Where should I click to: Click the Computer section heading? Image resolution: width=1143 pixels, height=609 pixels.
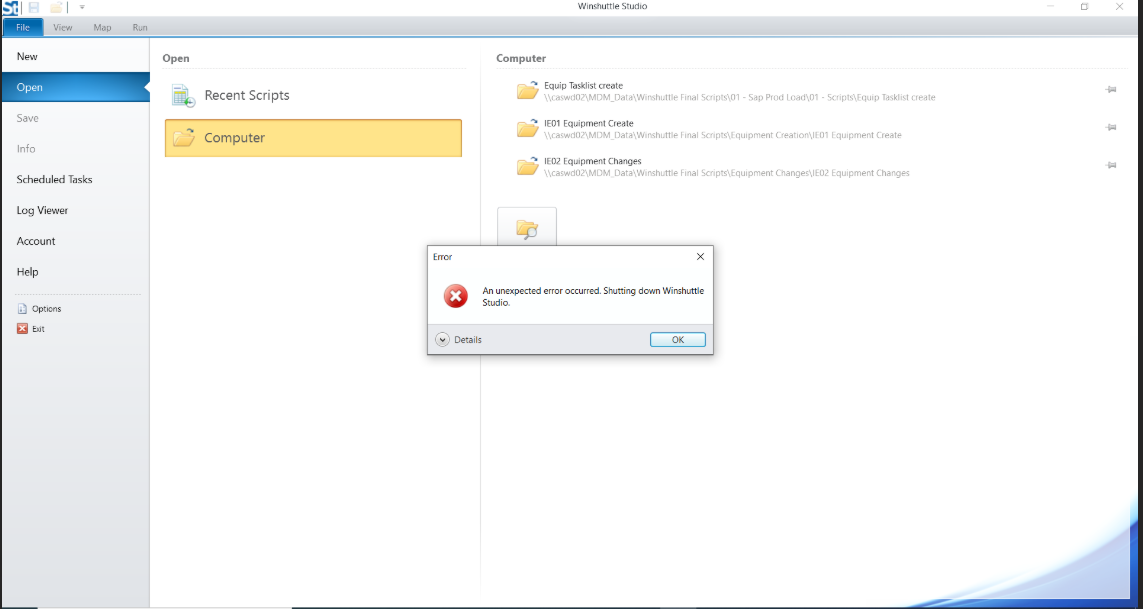(x=521, y=58)
